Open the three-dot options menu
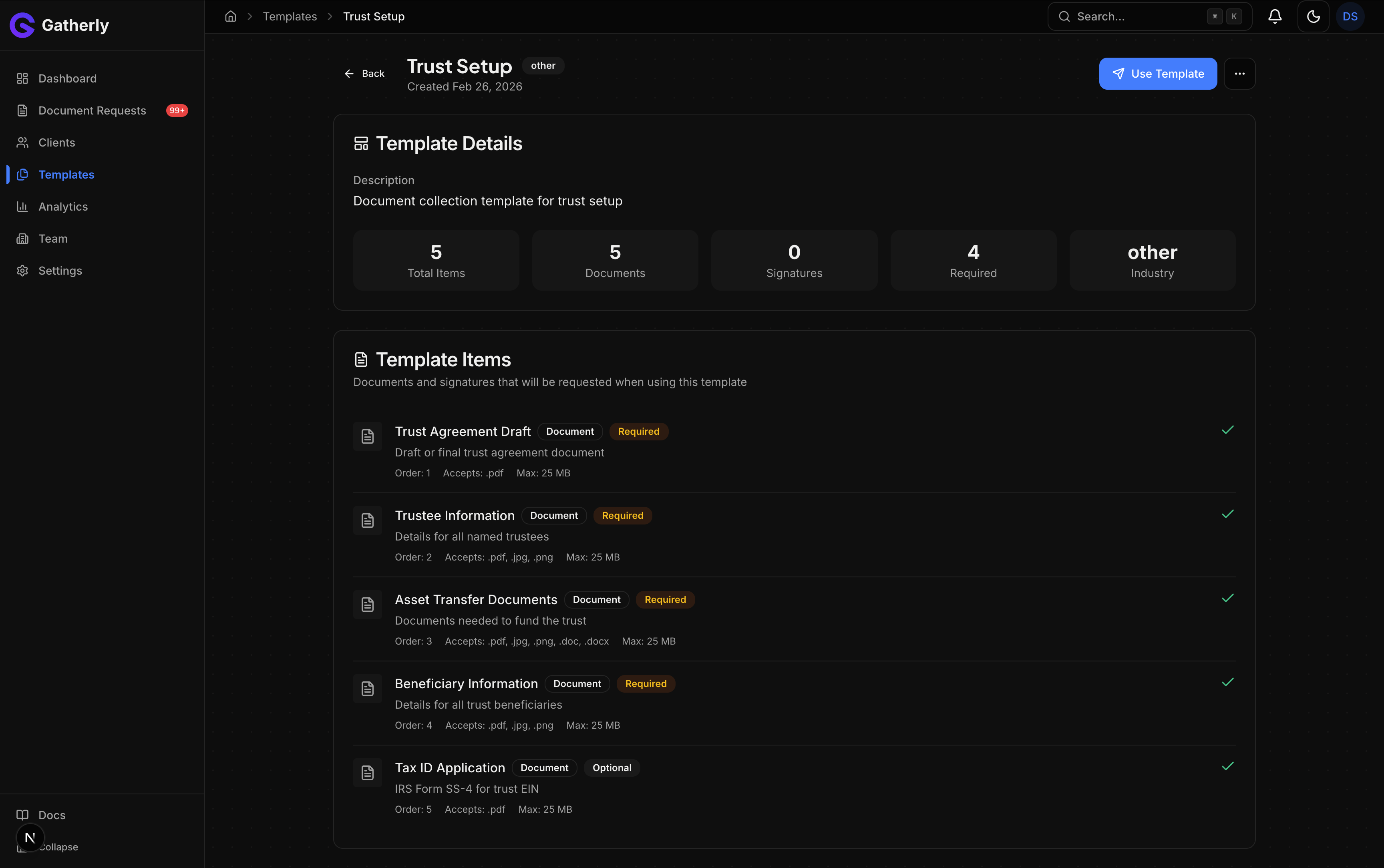Image resolution: width=1384 pixels, height=868 pixels. (x=1239, y=73)
